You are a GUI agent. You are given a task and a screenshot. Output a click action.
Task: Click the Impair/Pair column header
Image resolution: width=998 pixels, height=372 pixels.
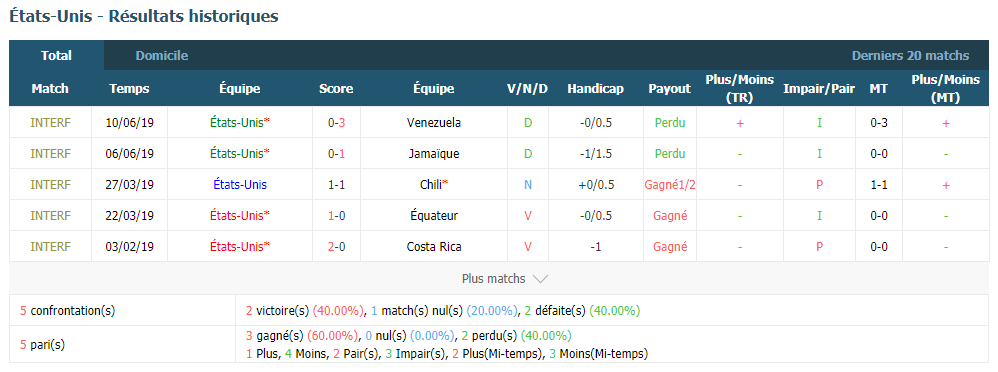click(819, 89)
